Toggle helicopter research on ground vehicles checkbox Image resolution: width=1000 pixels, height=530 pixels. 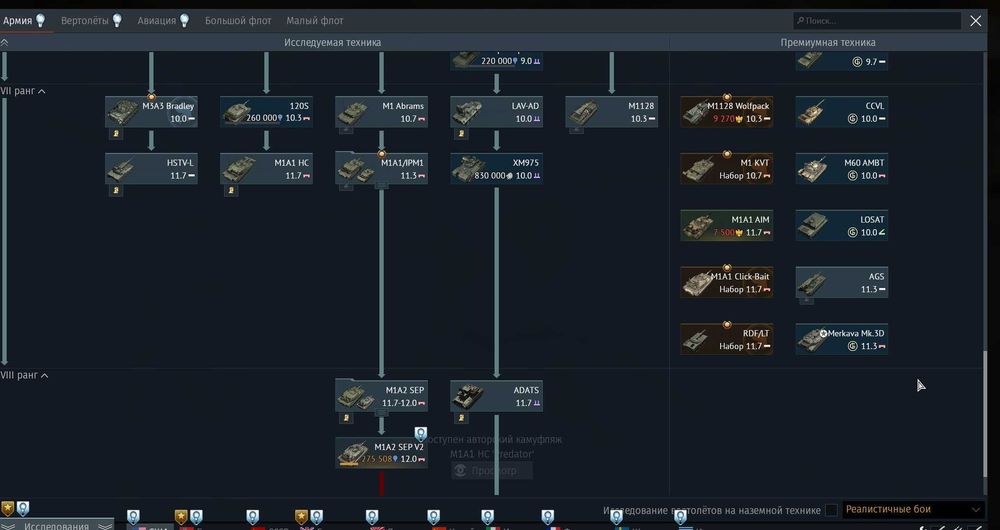[x=831, y=510]
